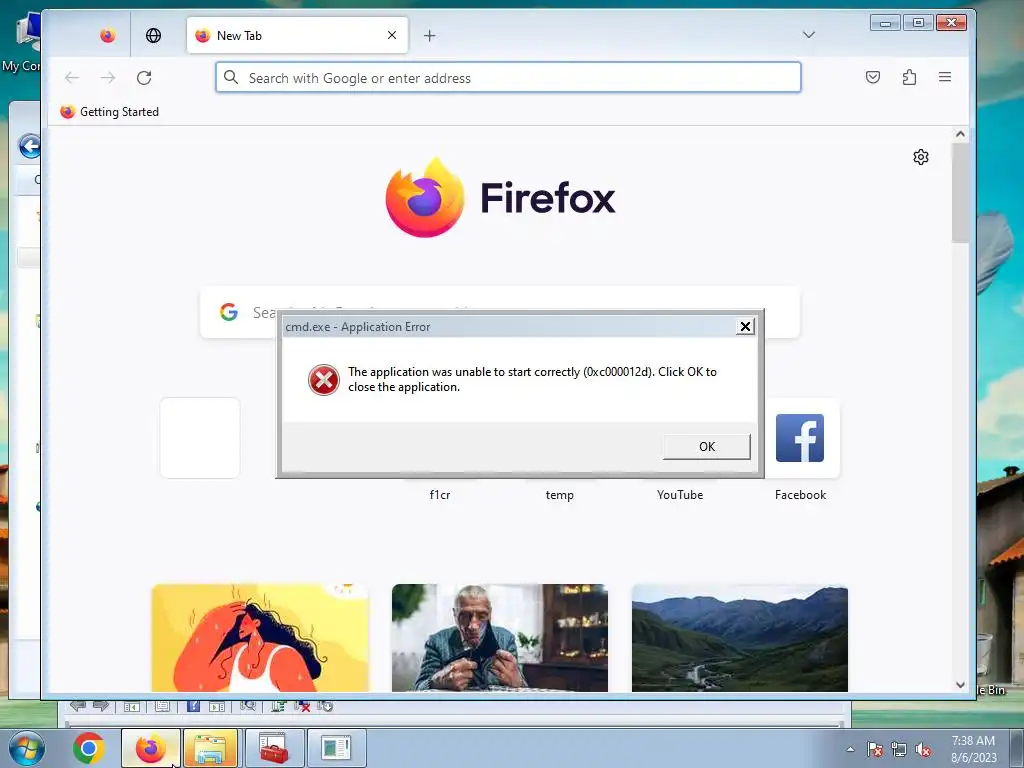Viewport: 1024px width, 768px height.
Task: Open Action Center flag icon in tray
Action: [875, 750]
